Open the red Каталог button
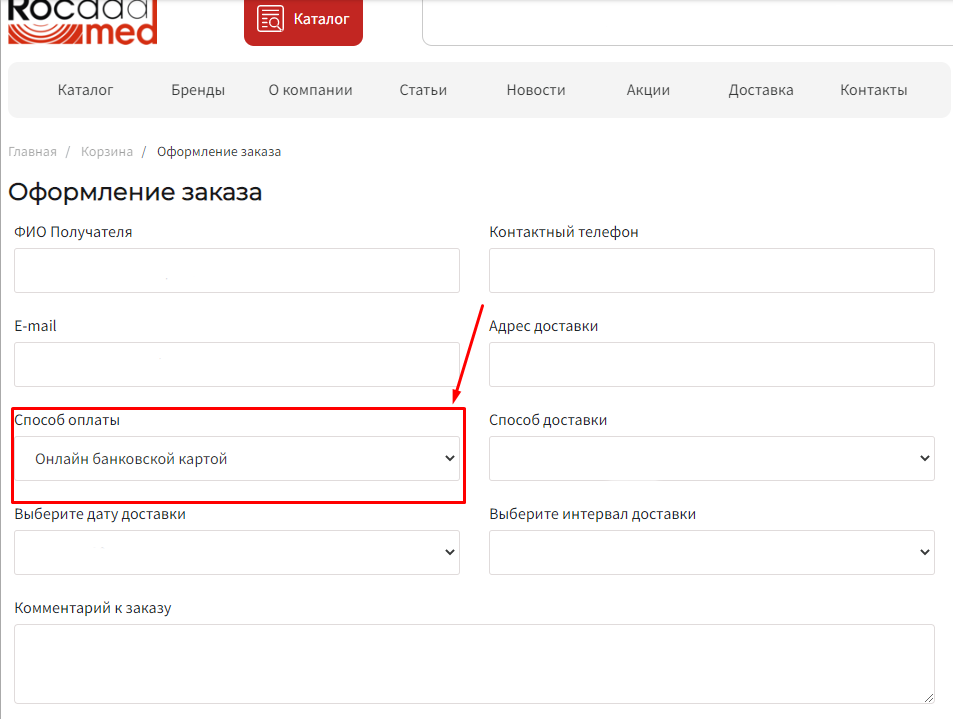953x719 pixels. [303, 20]
